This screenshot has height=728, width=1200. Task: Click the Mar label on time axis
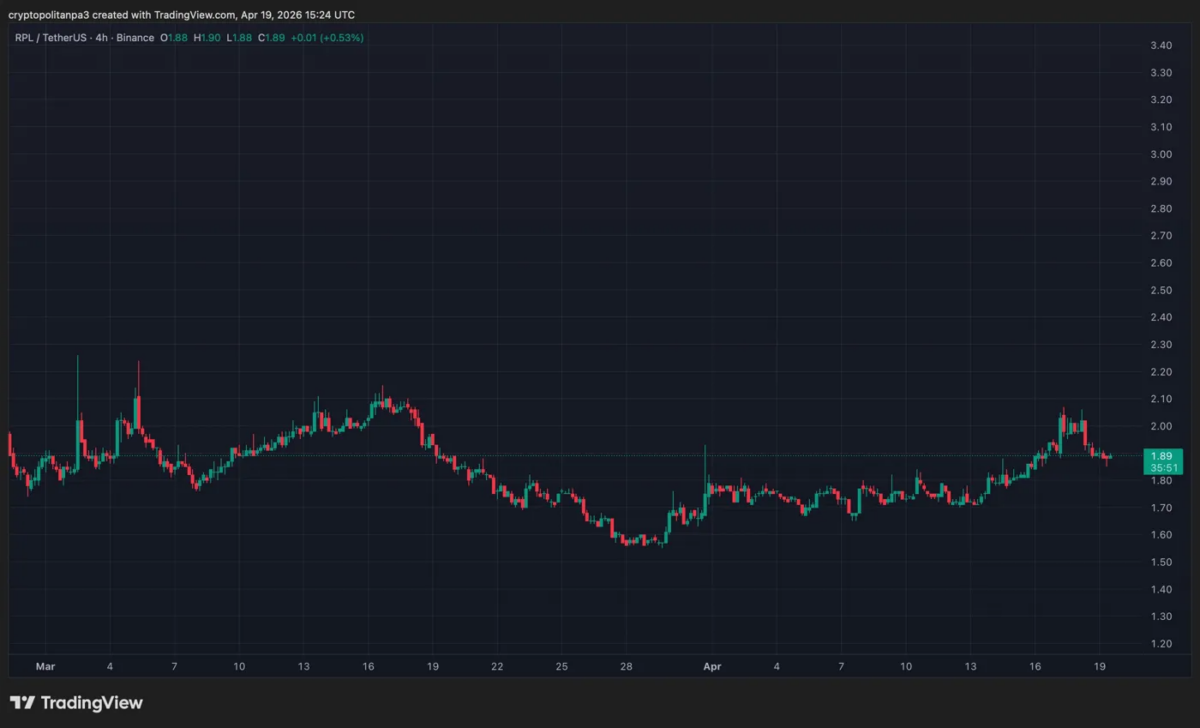tap(45, 666)
